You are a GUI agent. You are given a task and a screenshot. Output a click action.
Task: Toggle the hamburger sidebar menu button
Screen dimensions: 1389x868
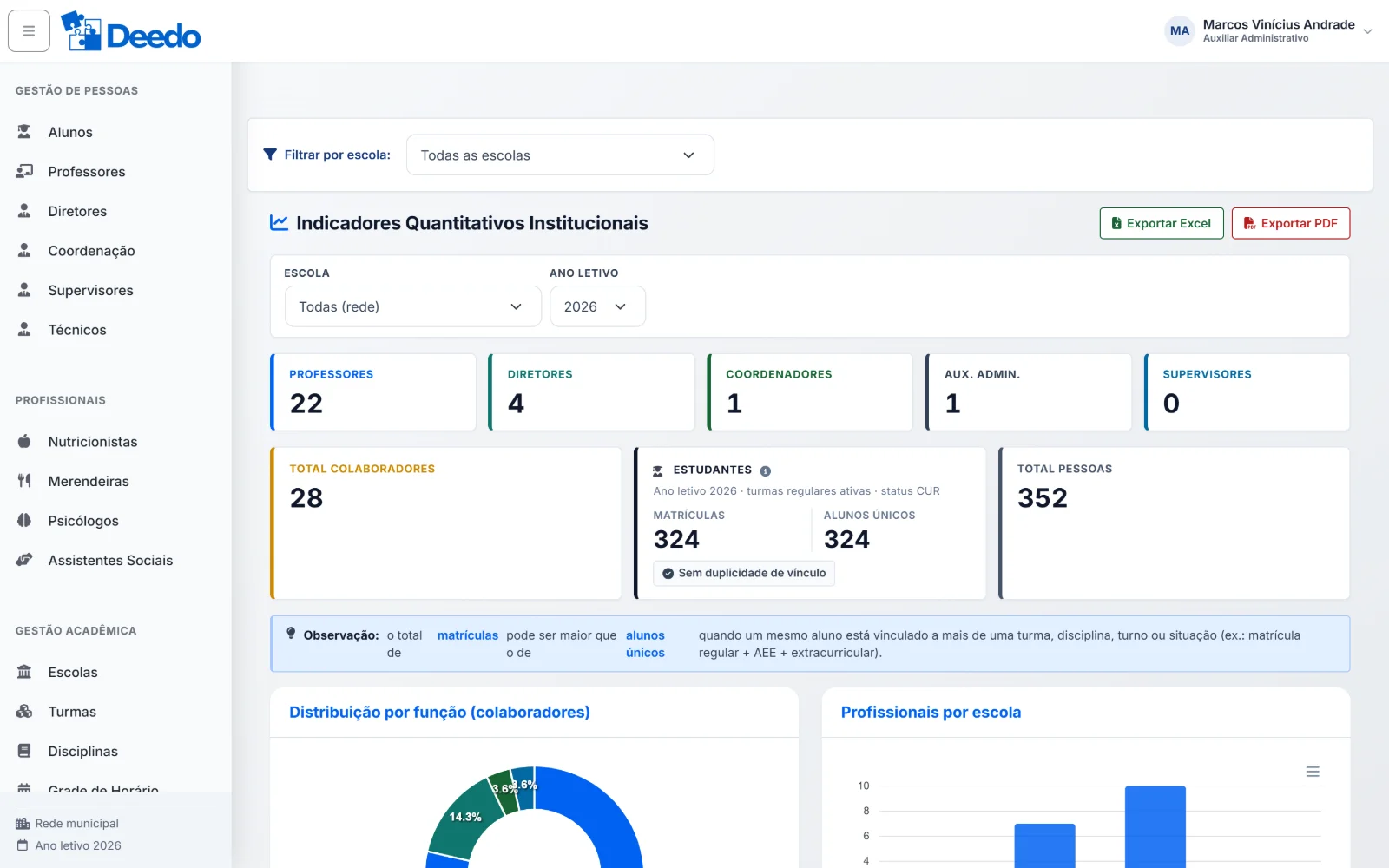click(29, 31)
